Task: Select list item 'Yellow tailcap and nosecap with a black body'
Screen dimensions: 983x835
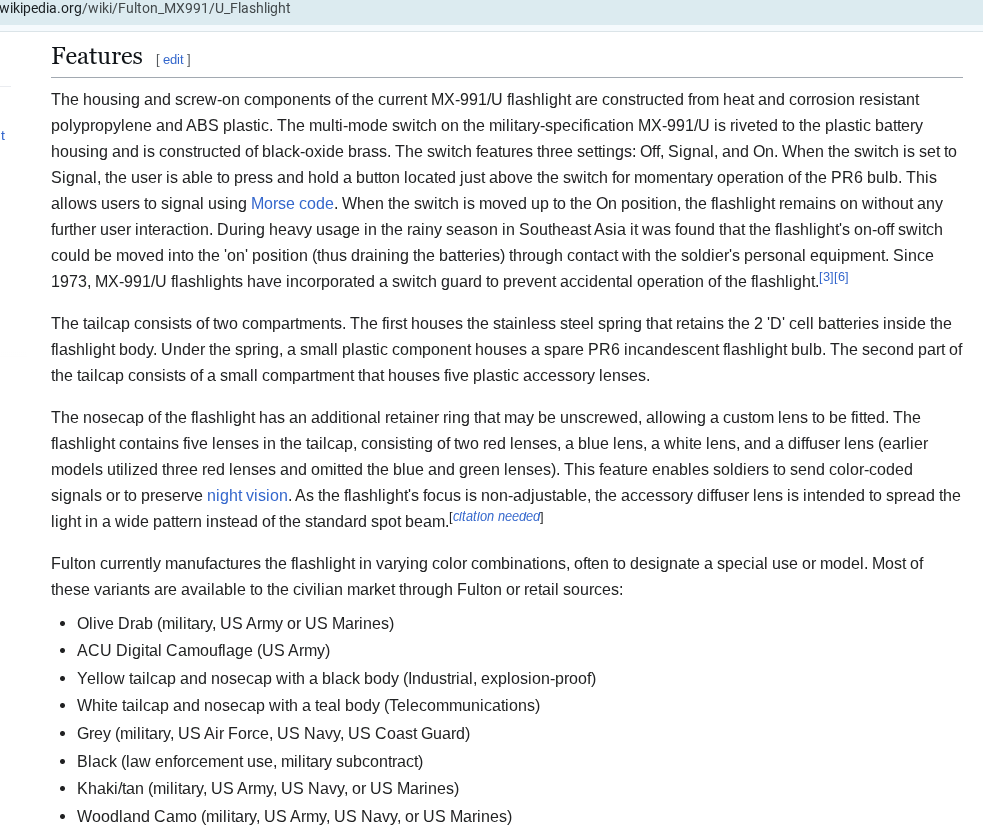Action: click(x=336, y=679)
